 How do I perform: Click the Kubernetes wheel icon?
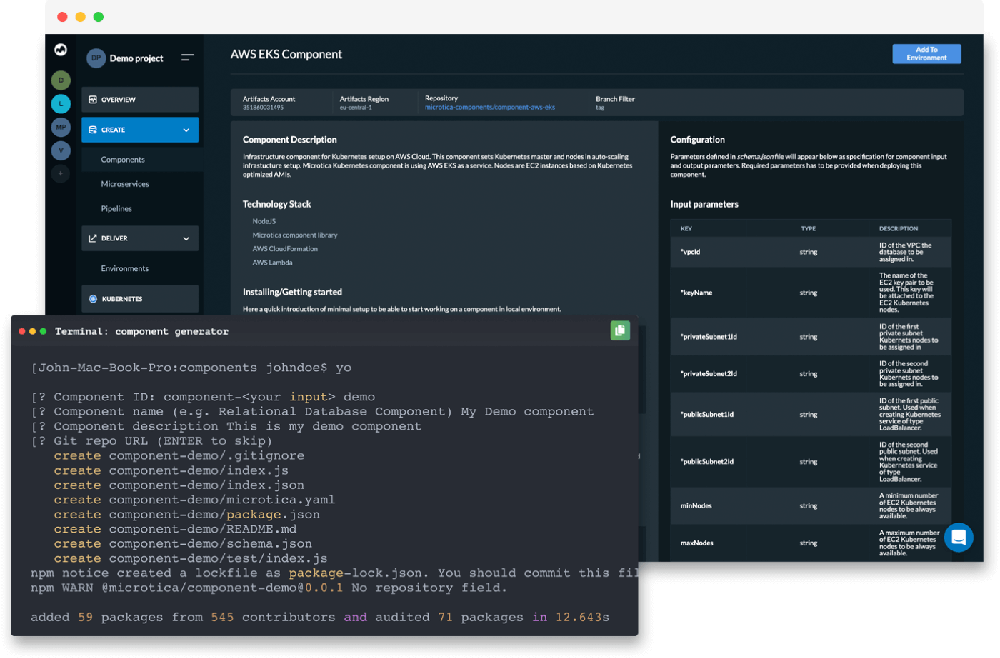click(93, 298)
